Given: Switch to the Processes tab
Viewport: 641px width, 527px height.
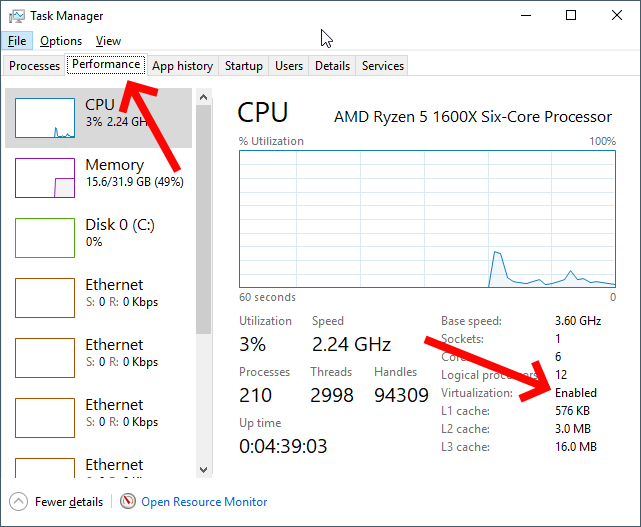Looking at the screenshot, I should coord(34,66).
